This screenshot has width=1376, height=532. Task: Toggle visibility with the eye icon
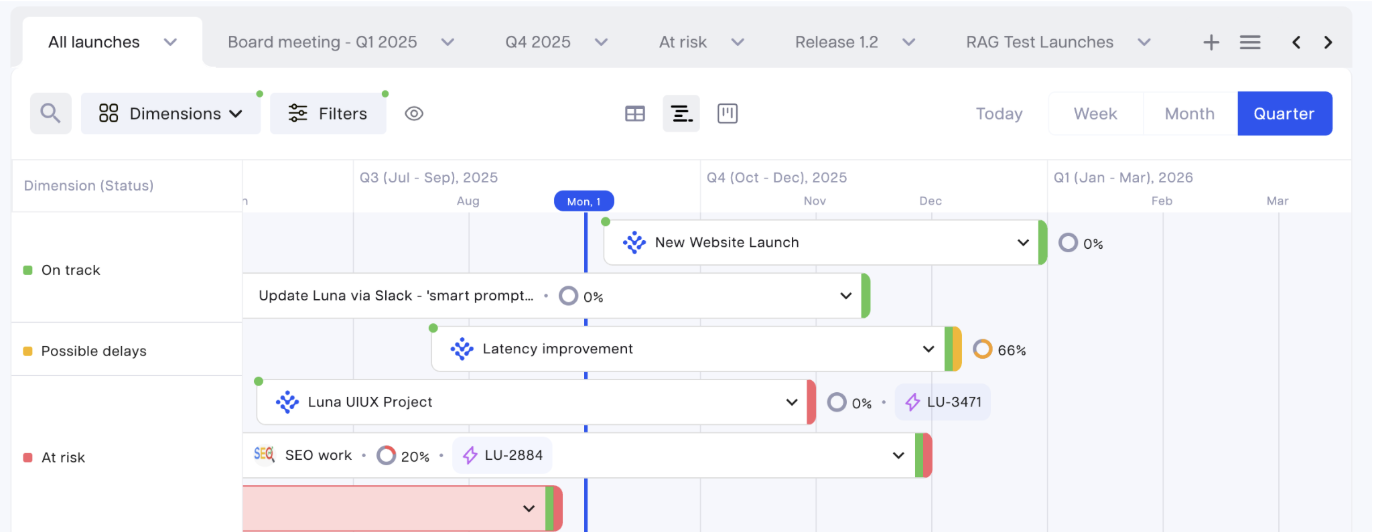click(414, 114)
